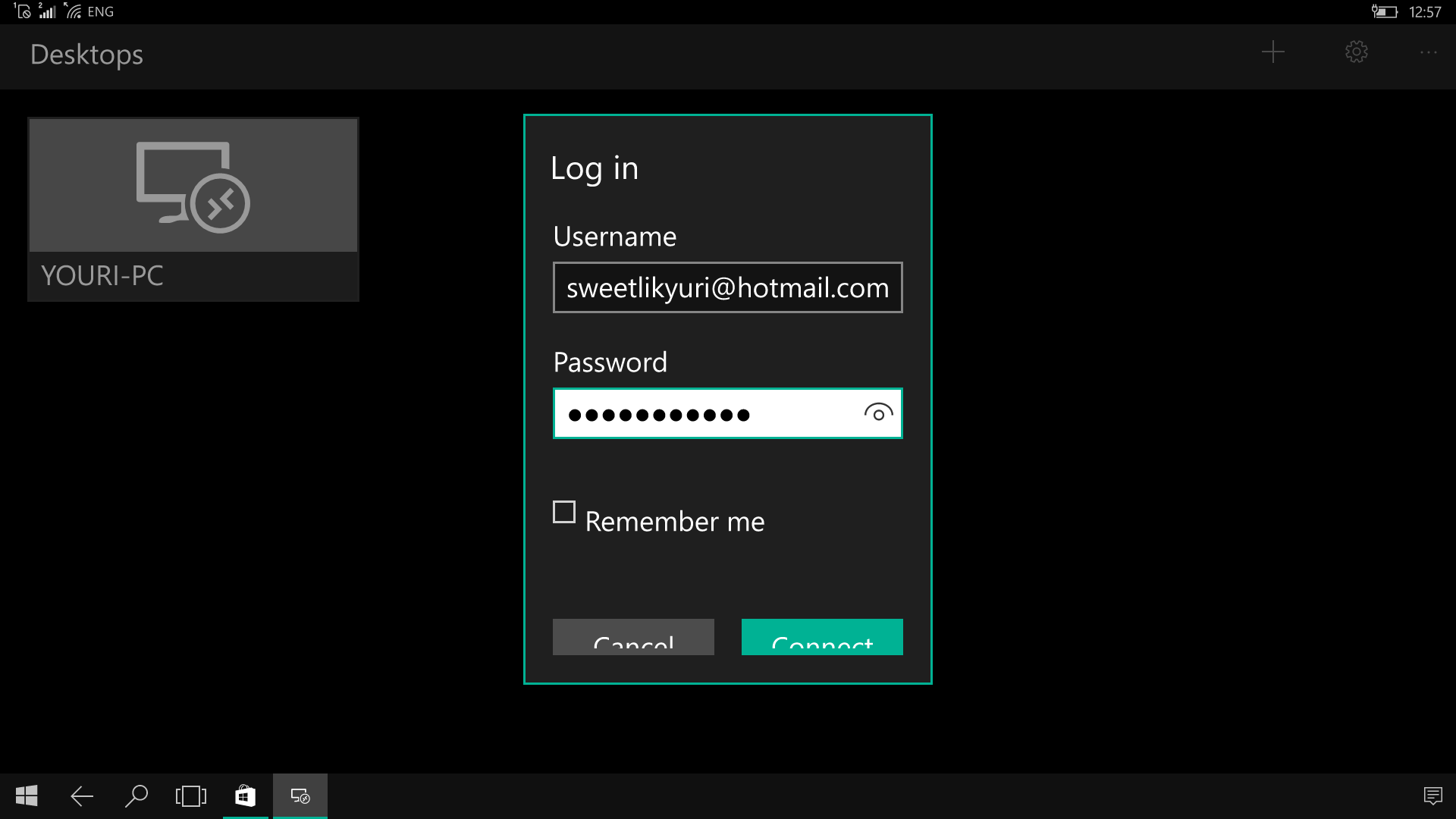Open the Settings gear icon
Image resolution: width=1456 pixels, height=819 pixels.
click(1357, 52)
